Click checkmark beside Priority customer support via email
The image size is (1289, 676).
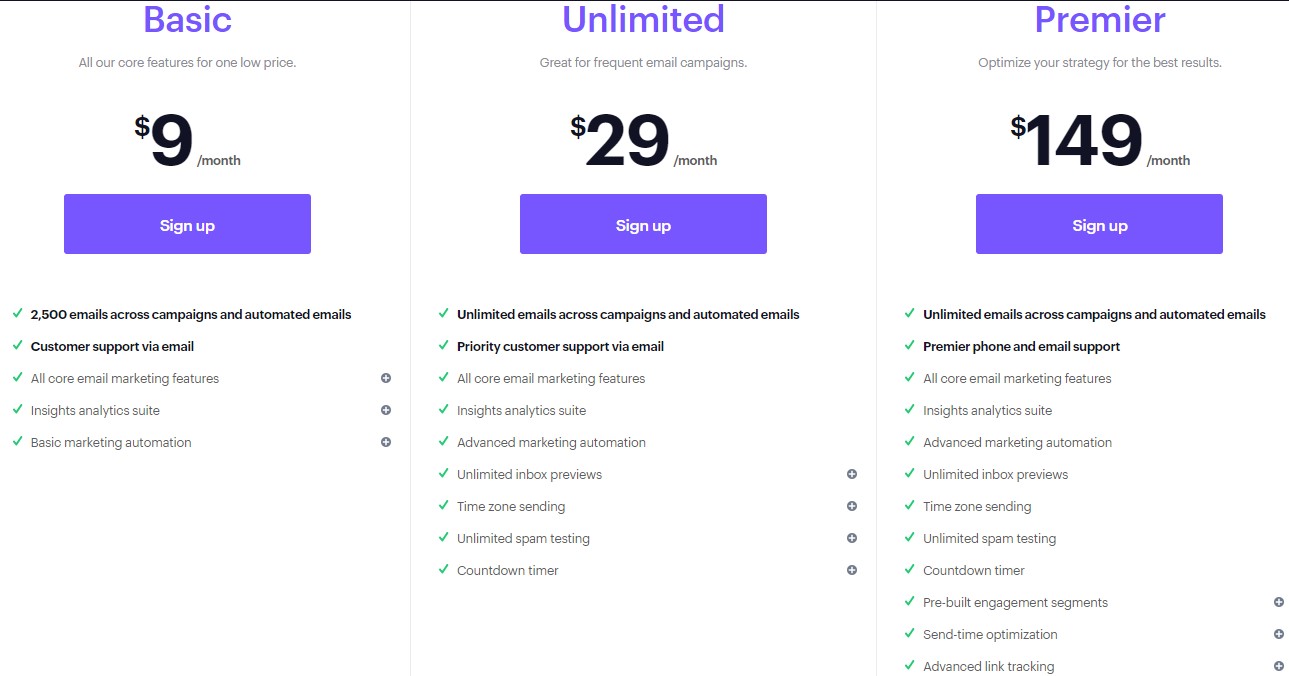coord(444,346)
